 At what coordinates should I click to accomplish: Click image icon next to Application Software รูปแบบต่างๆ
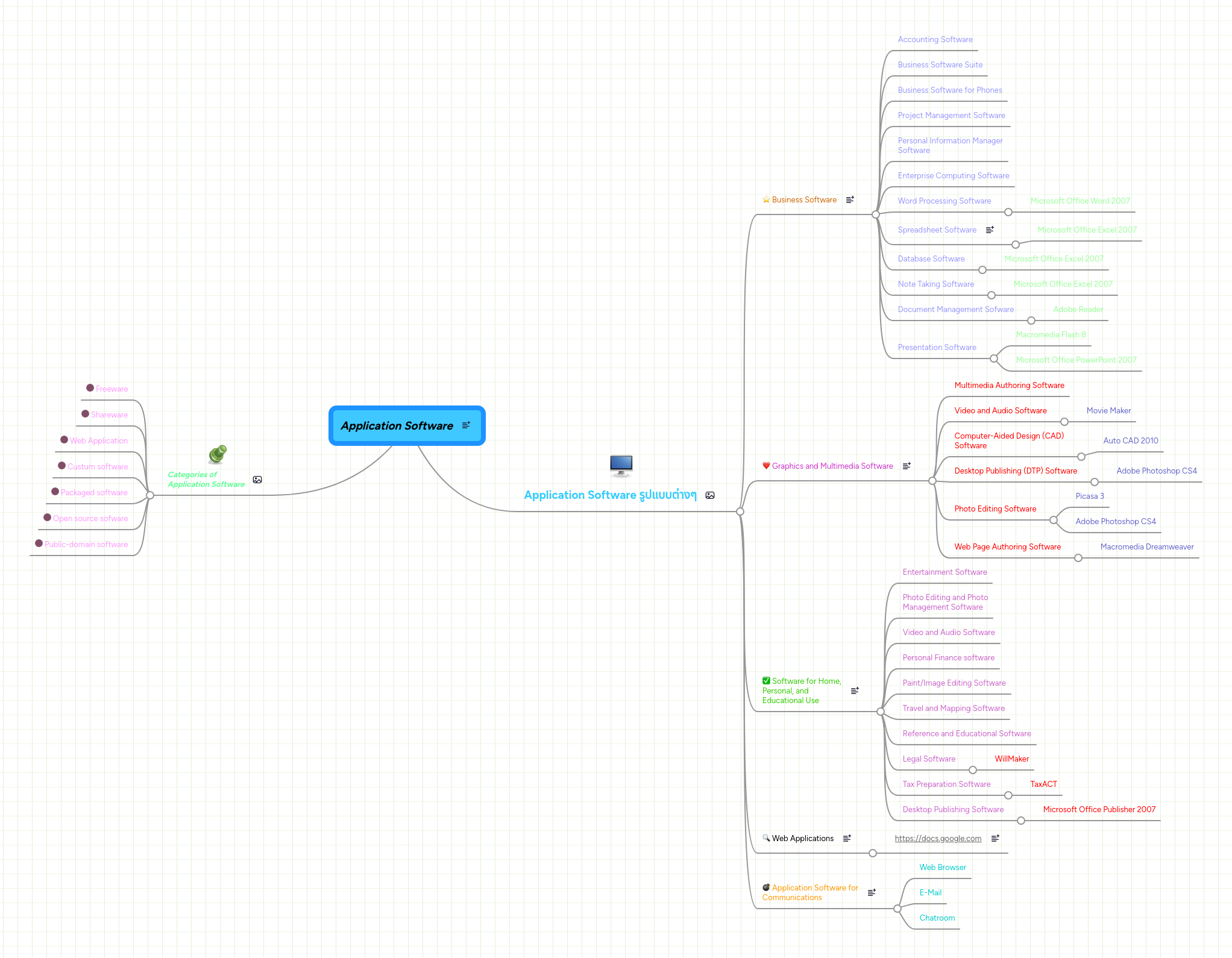[710, 495]
